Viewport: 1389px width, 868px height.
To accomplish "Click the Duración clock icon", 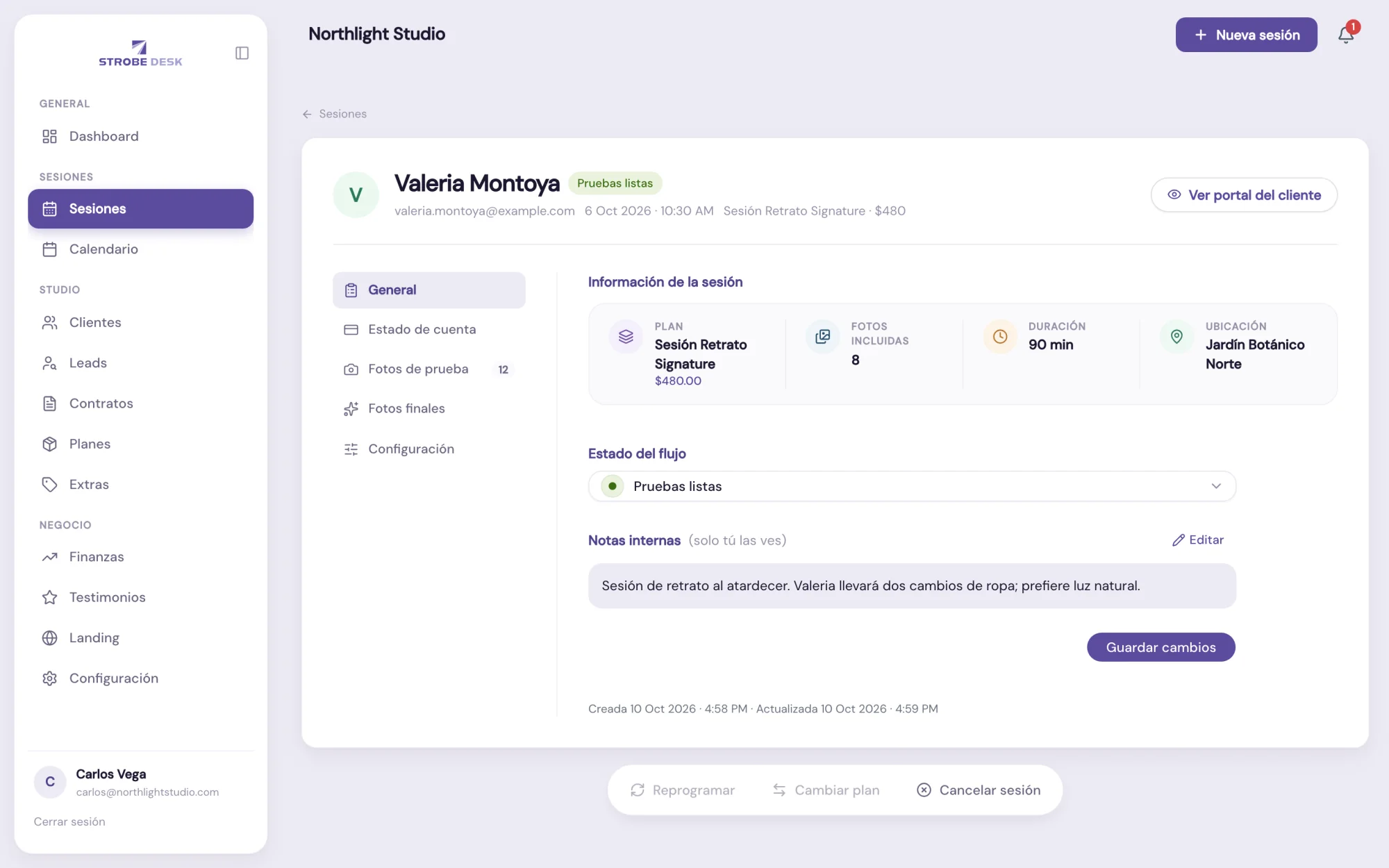I will coord(1000,336).
